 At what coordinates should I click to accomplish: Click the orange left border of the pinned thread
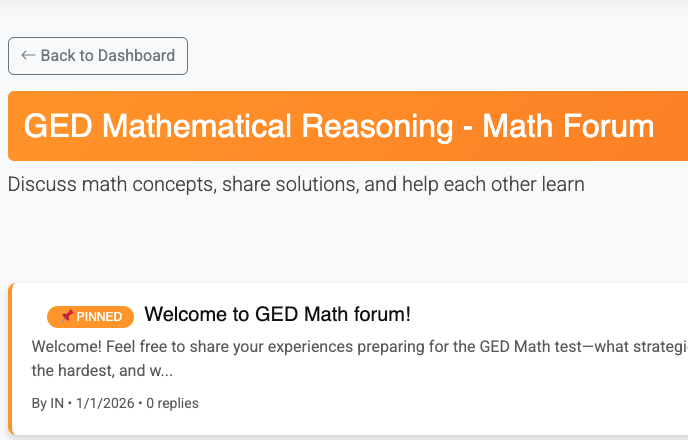pos(11,359)
